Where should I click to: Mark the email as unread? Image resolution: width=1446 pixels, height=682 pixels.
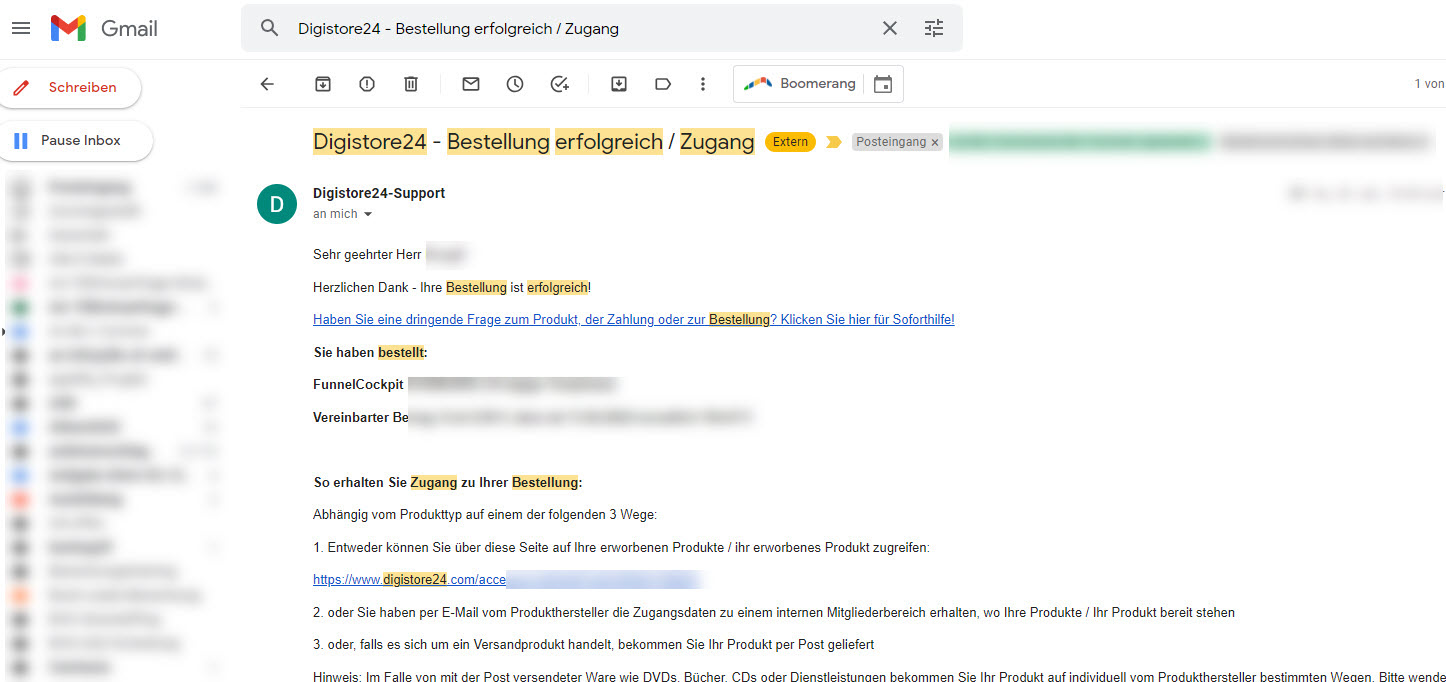(471, 84)
